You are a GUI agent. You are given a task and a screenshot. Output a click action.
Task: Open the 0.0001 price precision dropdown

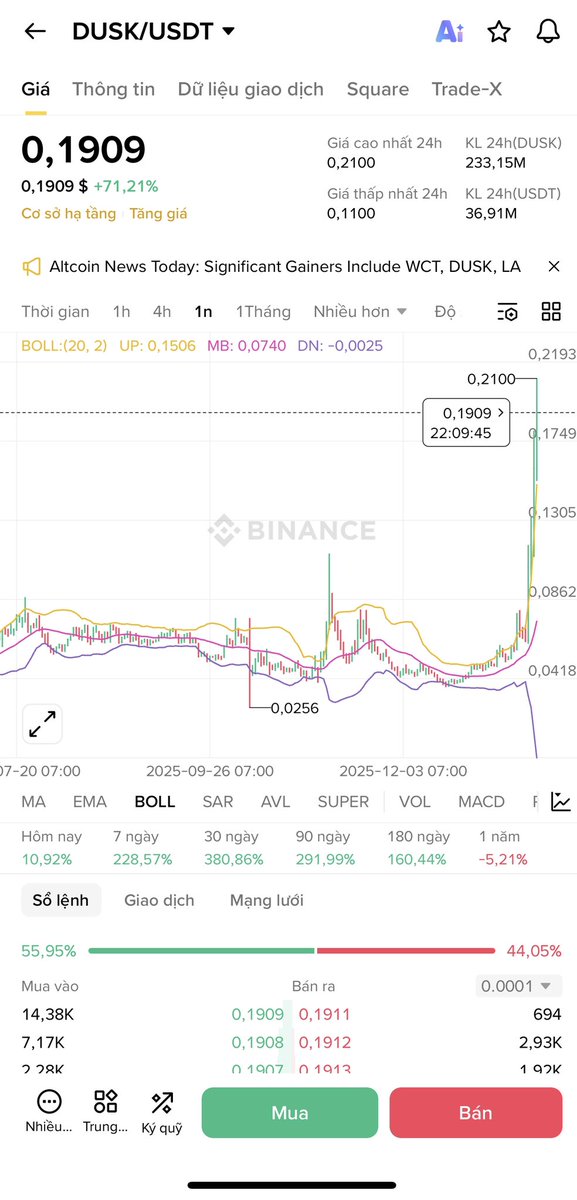point(519,986)
